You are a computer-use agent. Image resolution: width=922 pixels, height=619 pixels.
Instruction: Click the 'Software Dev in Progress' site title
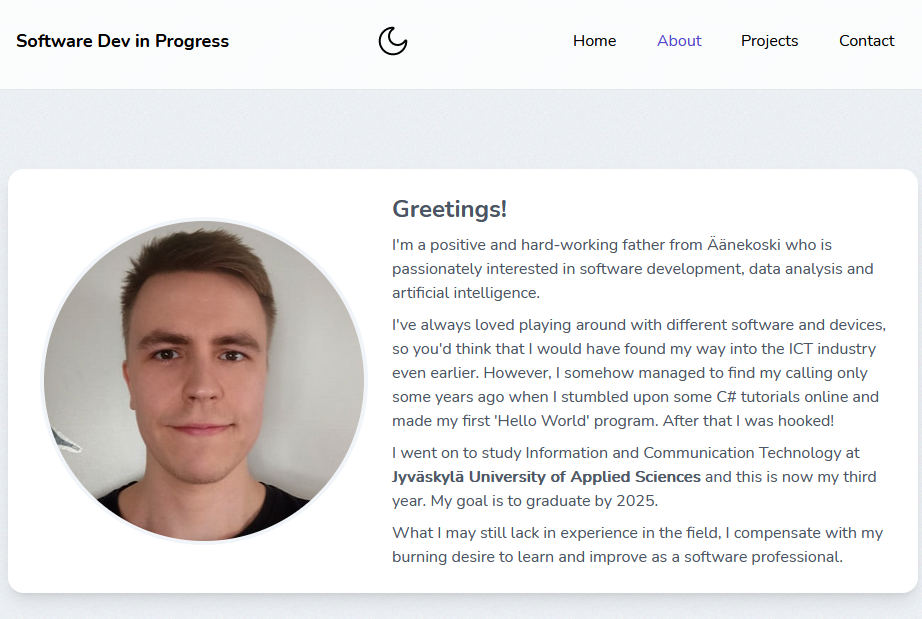tap(122, 41)
